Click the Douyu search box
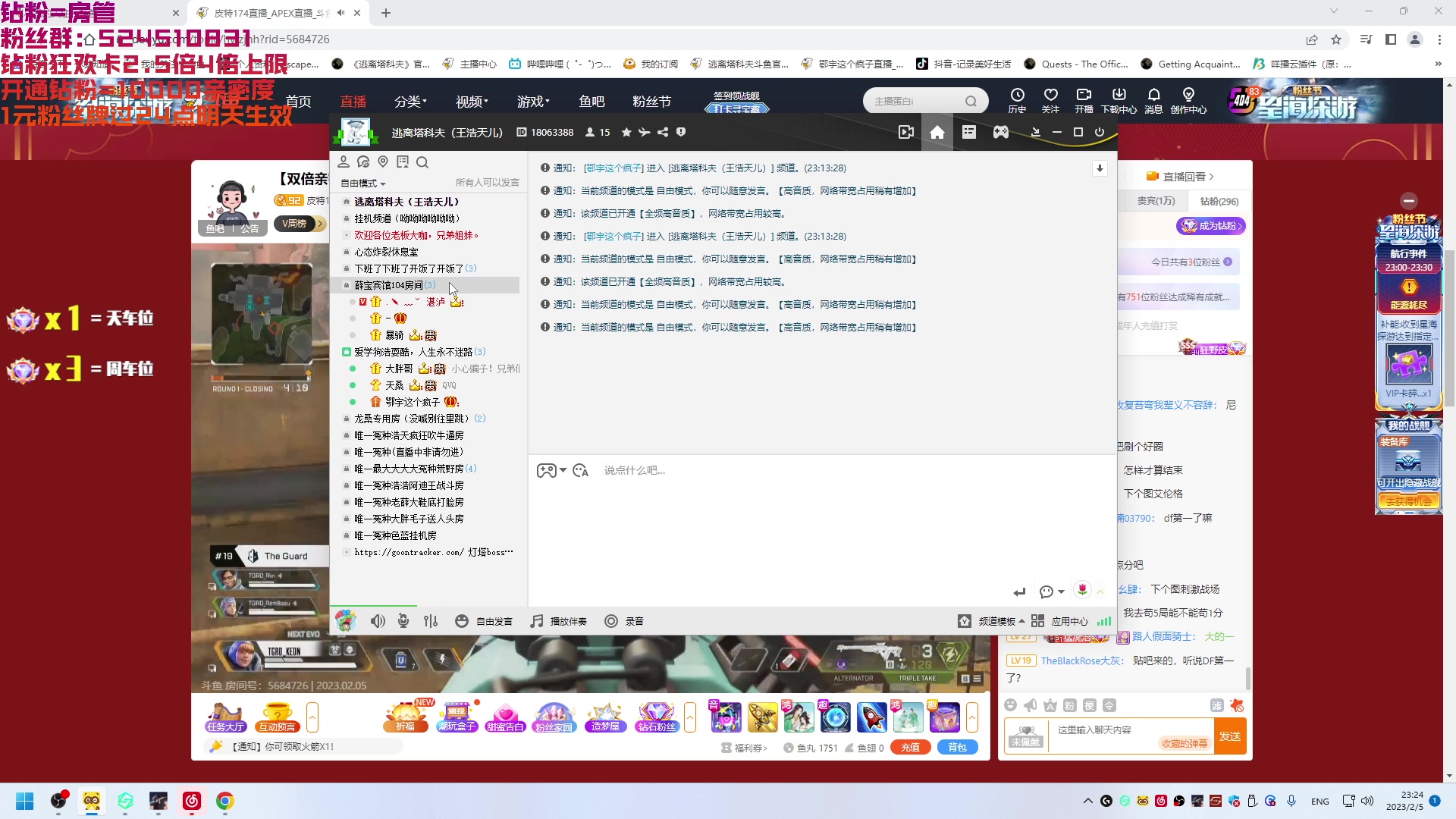Screen dimensions: 1456x819 coord(925,101)
